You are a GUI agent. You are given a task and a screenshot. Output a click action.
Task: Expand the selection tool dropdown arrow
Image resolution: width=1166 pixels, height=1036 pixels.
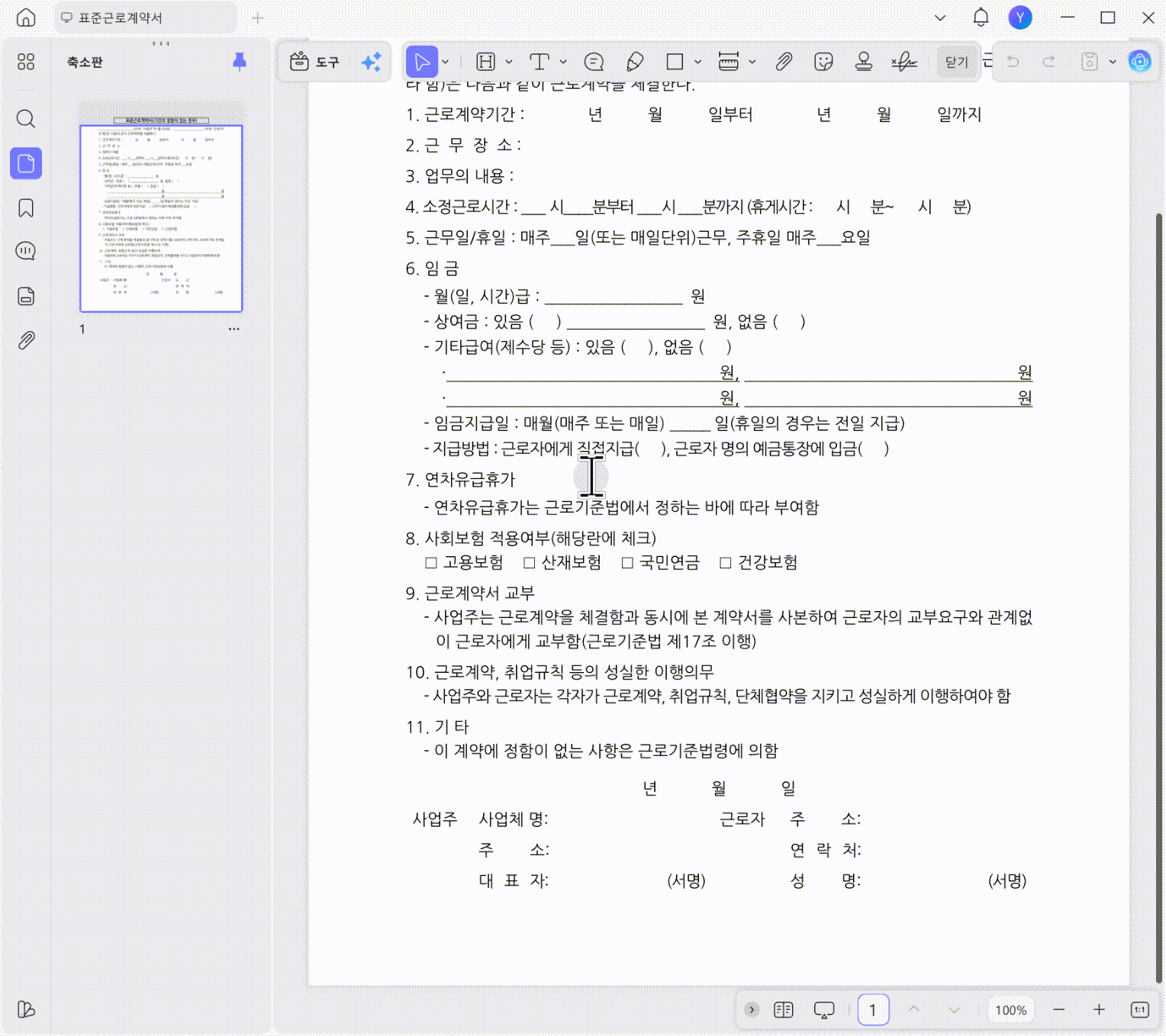tap(446, 62)
